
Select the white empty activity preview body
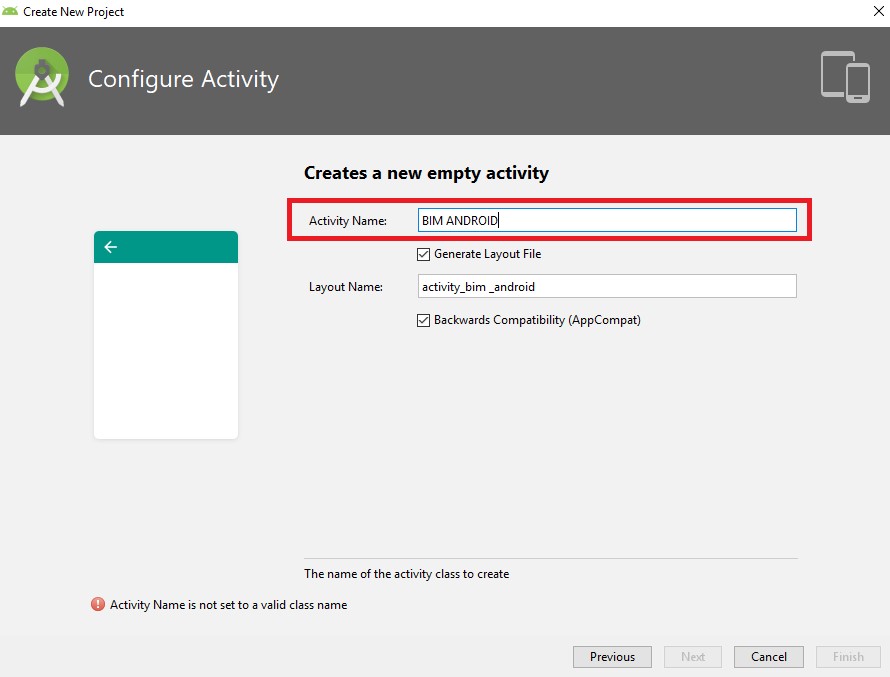point(166,350)
